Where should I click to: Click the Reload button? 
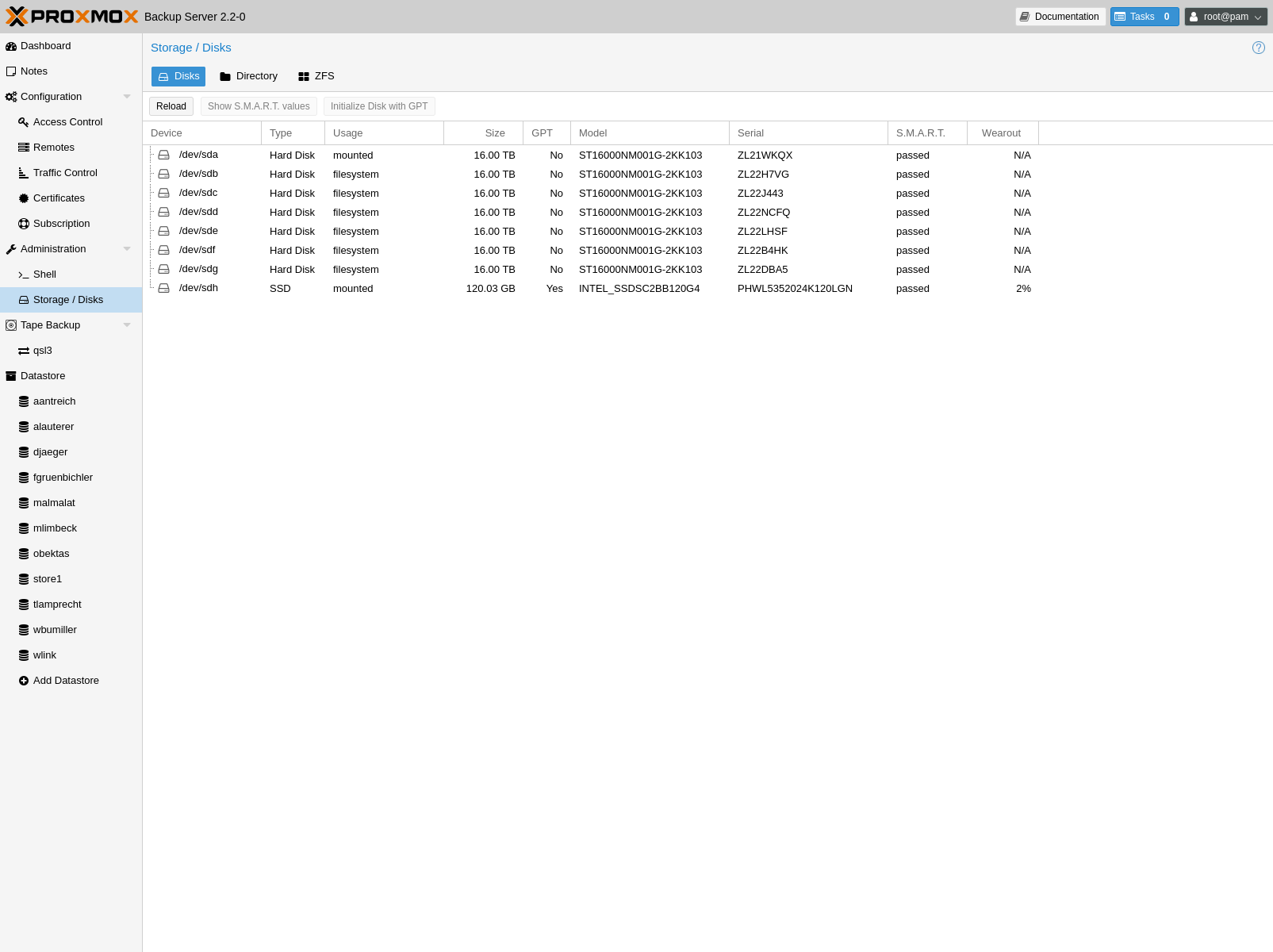pos(171,106)
